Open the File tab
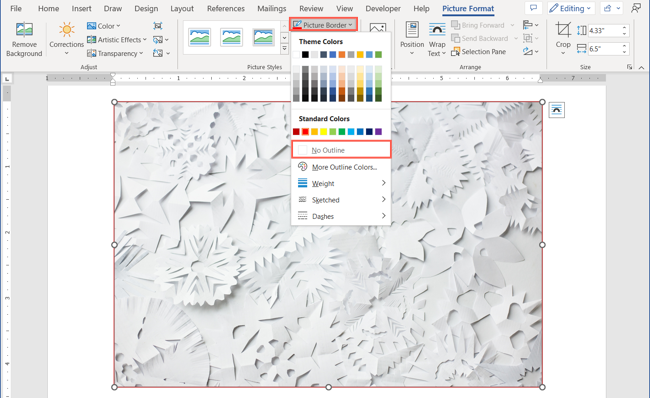Screen dimensions: 650x398 pos(16,8)
